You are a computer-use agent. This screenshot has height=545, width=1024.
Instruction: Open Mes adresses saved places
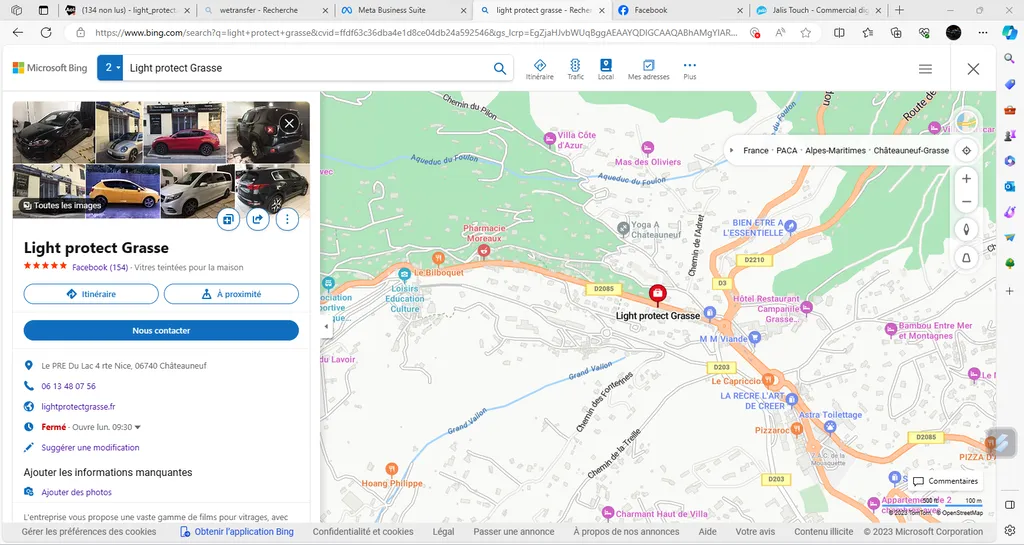(x=648, y=69)
